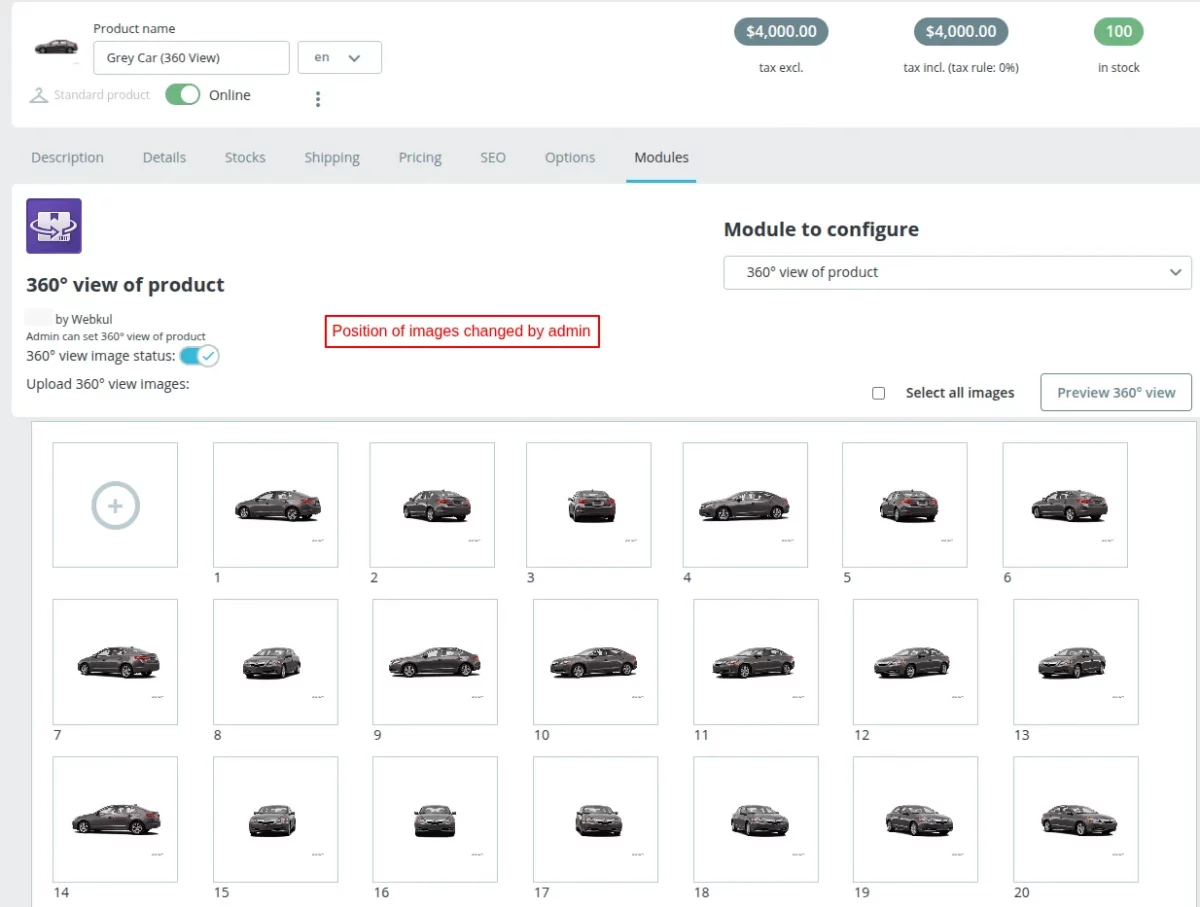Open the language dropdown showing en
Viewport: 1200px width, 907px height.
pos(339,58)
